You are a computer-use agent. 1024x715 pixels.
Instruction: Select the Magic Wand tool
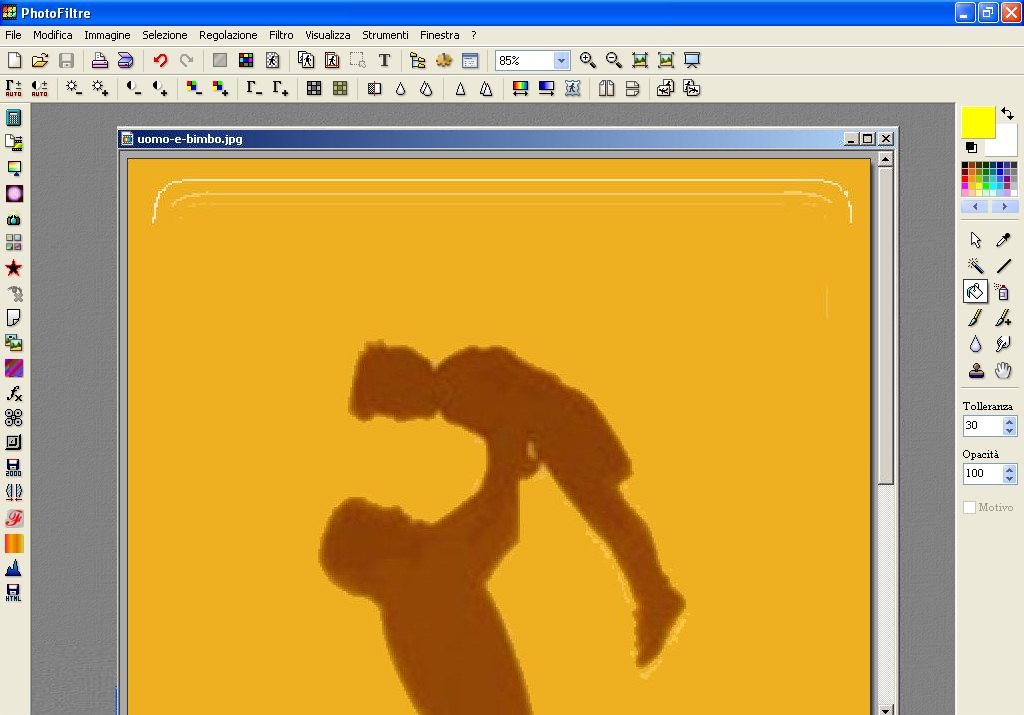point(976,266)
